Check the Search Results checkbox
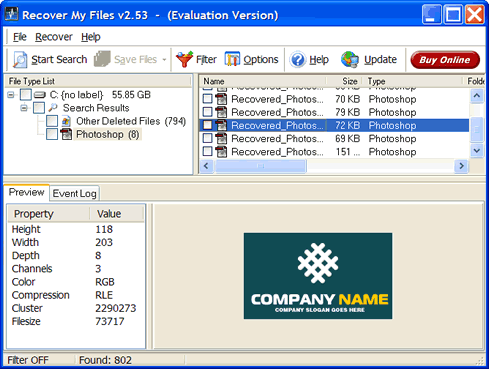489x369 pixels. point(39,108)
